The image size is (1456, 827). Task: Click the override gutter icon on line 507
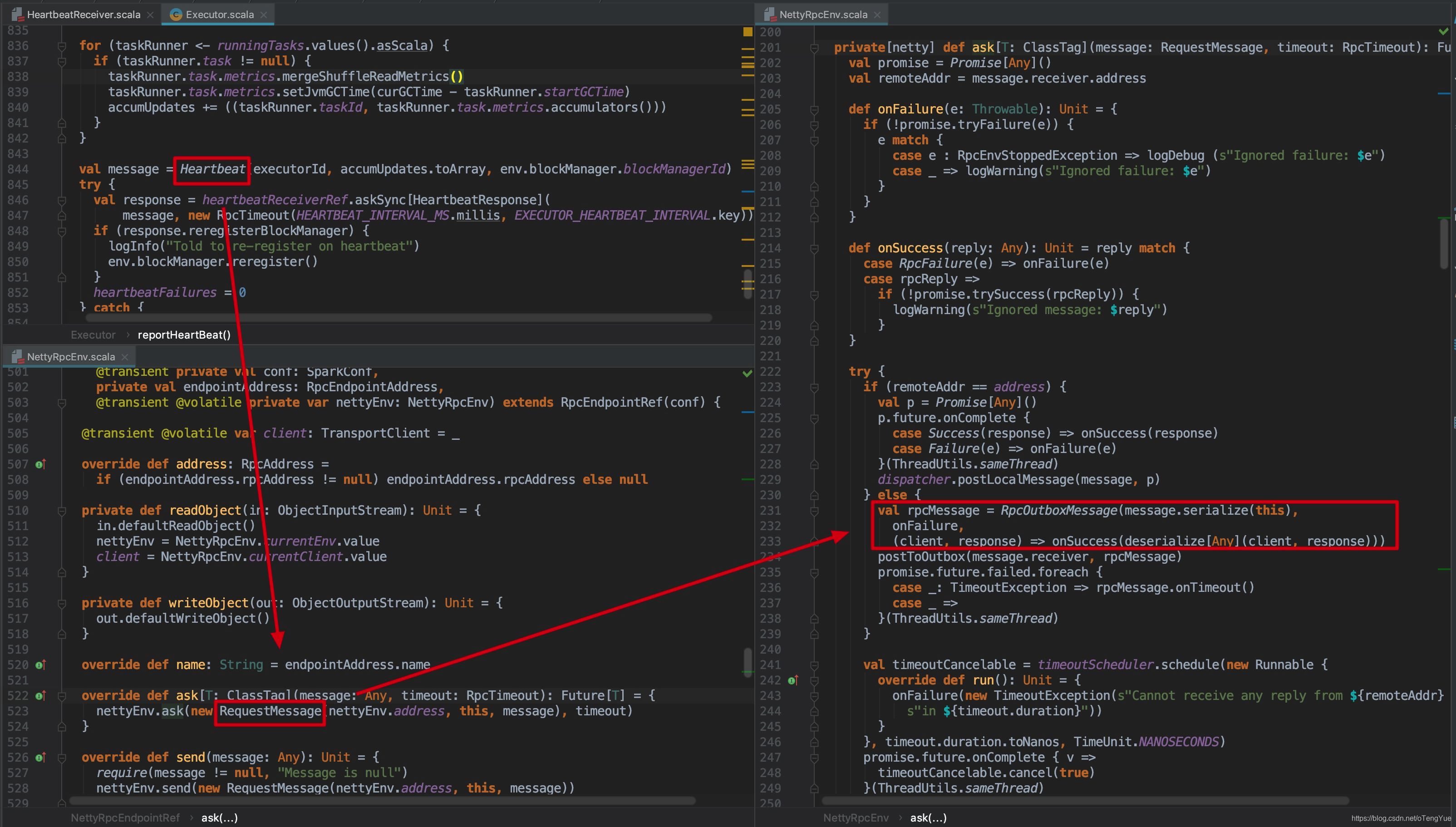click(40, 464)
